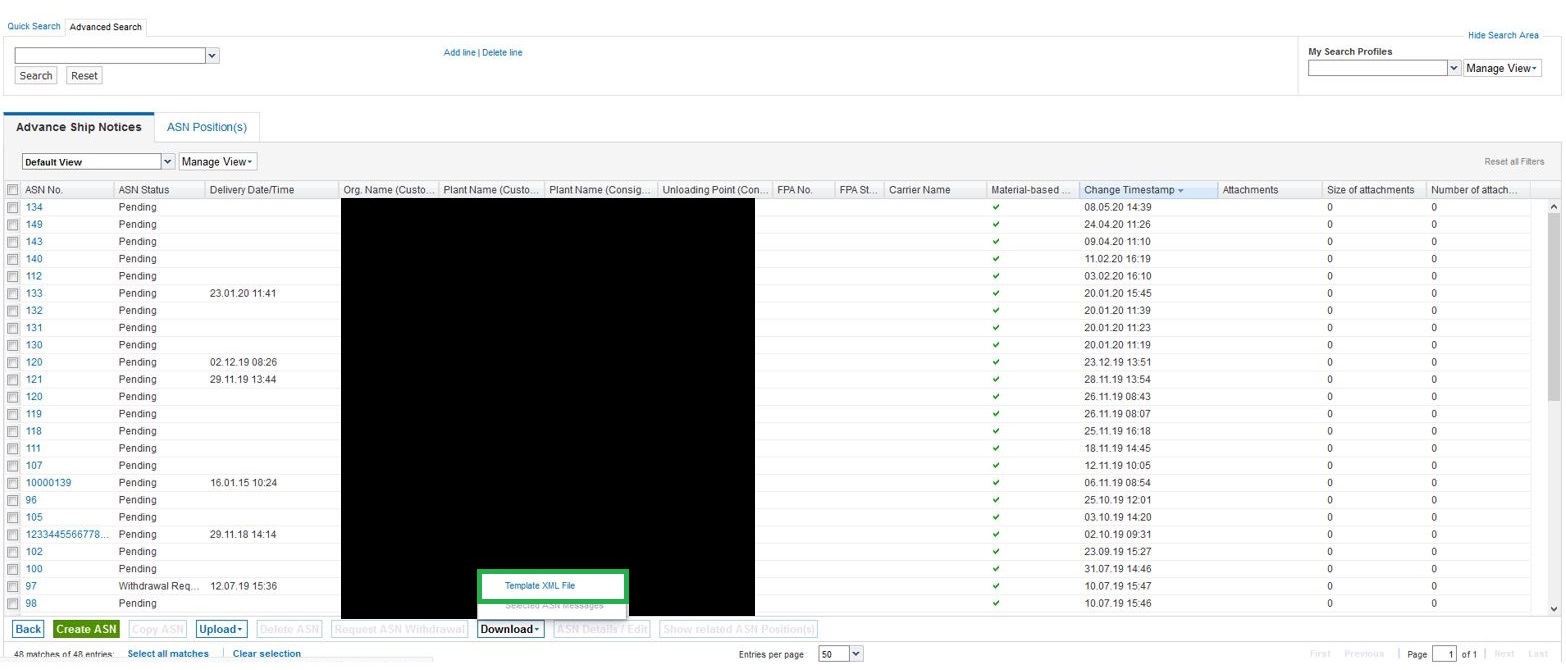The height and width of the screenshot is (670, 1566).
Task: Click the Search button
Action: 36,75
